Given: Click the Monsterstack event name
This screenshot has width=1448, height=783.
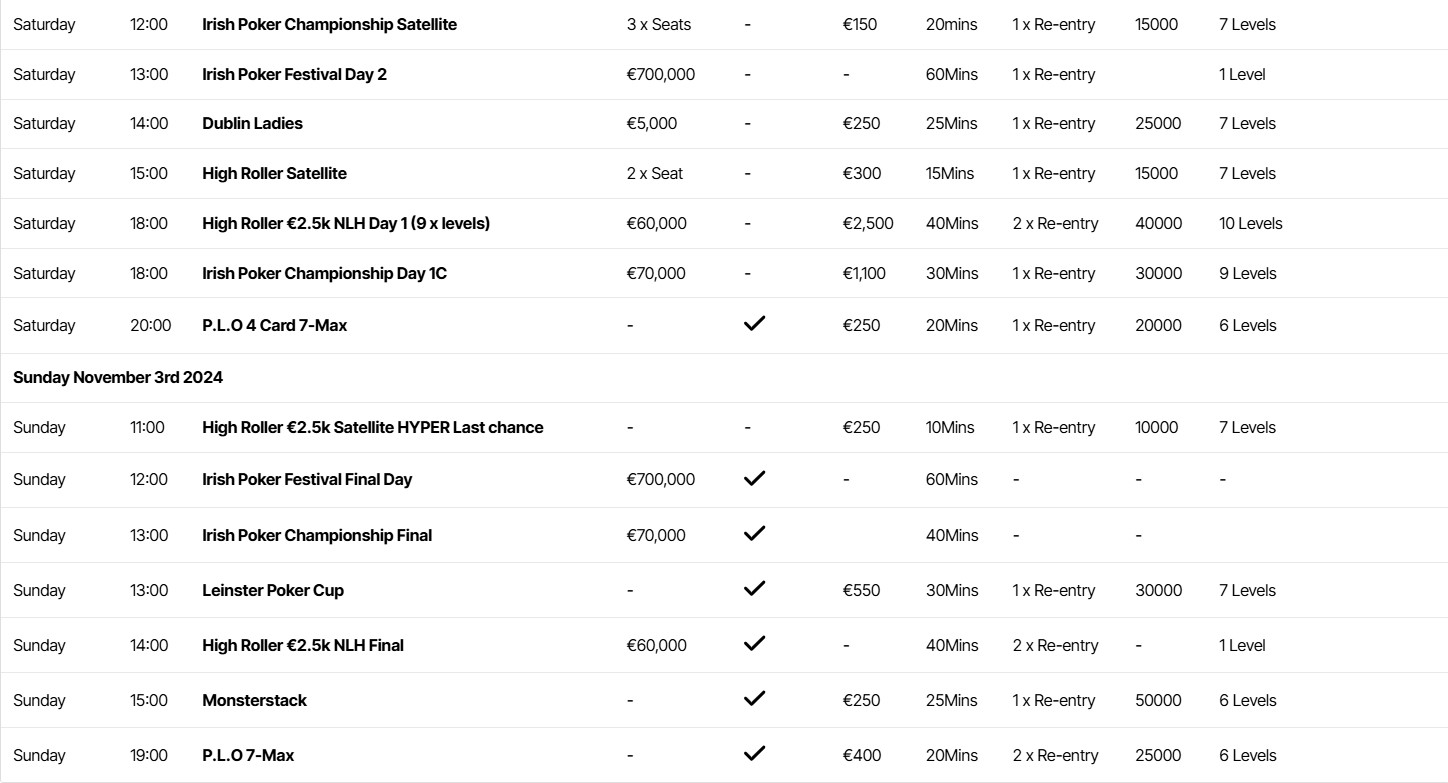Looking at the screenshot, I should point(254,700).
